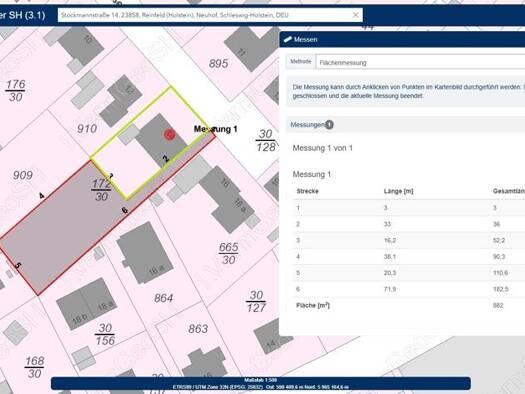The image size is (525, 394).
Task: Click segment label 5 on the red polygon
Action: coord(18,265)
